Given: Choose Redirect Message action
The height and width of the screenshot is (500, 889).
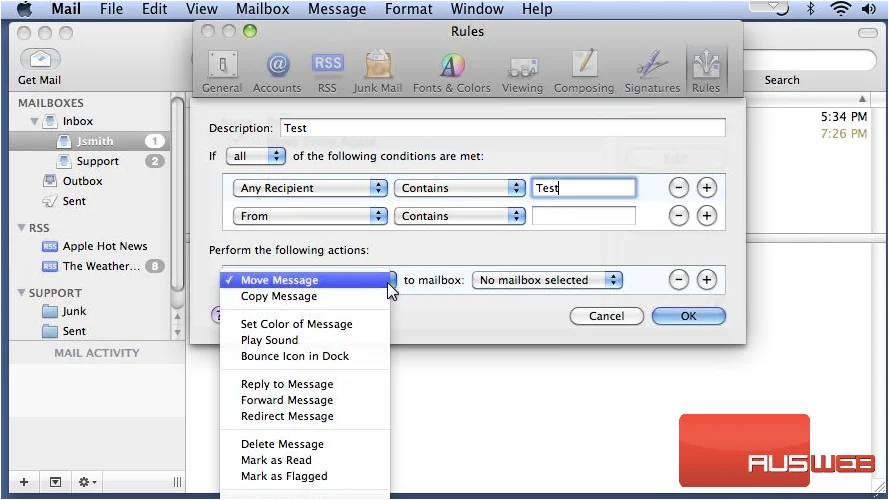Looking at the screenshot, I should (305, 416).
